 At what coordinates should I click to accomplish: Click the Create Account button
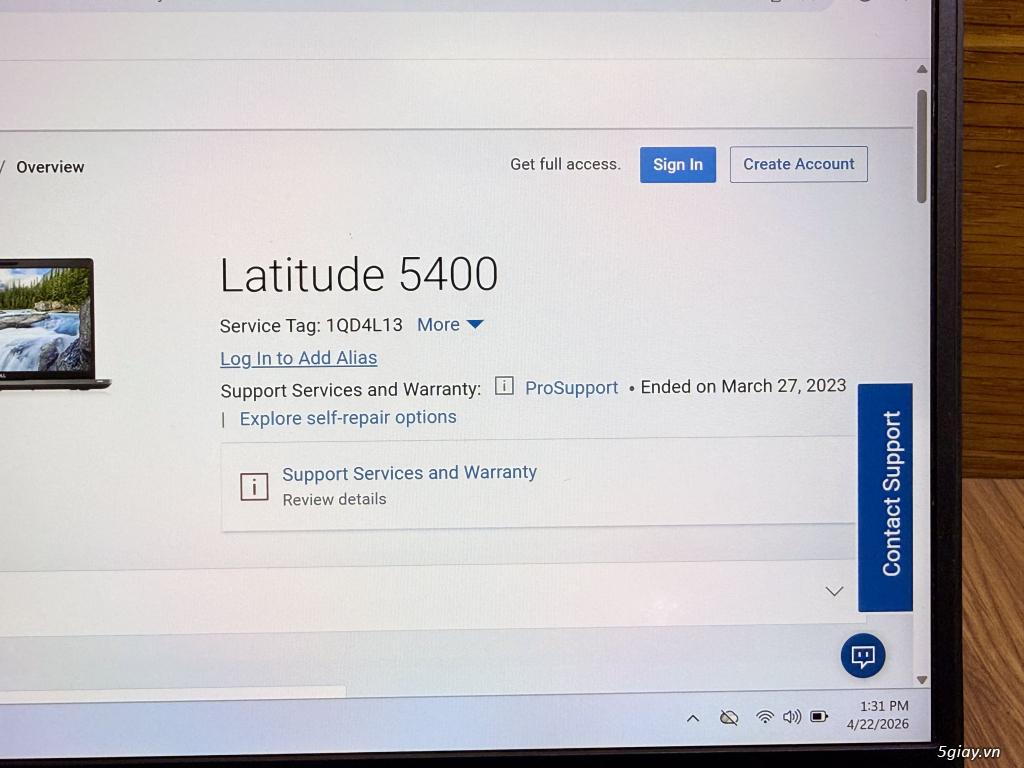pyautogui.click(x=798, y=164)
